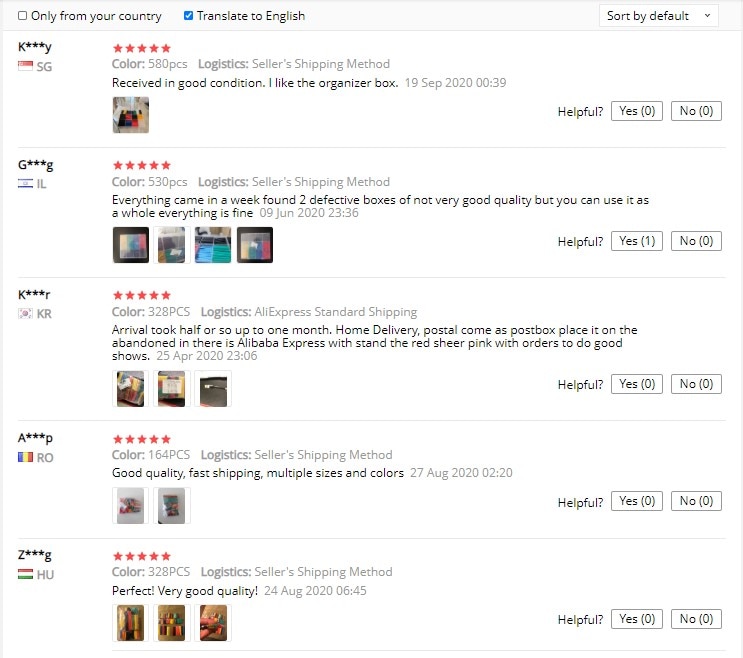
Task: Uncheck the Translate to English checkbox
Action: coord(188,16)
